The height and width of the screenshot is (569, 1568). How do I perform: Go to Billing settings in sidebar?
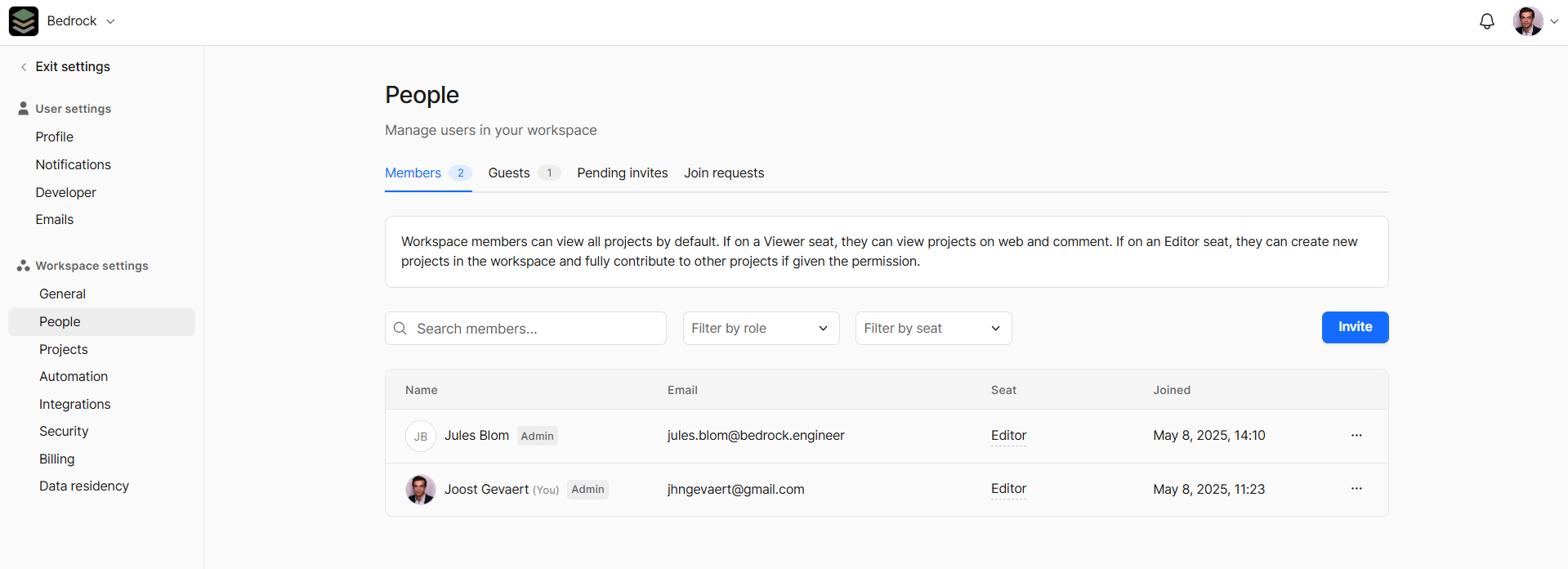[57, 459]
